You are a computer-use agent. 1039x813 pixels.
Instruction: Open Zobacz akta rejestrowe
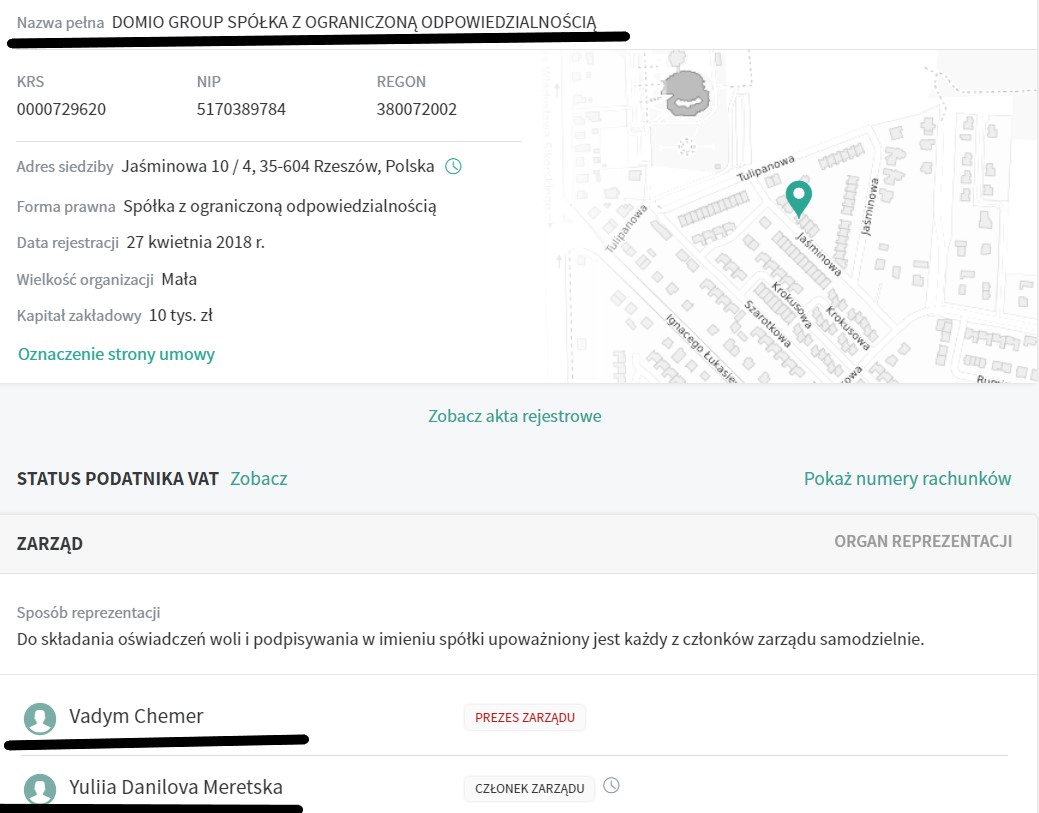coord(515,416)
